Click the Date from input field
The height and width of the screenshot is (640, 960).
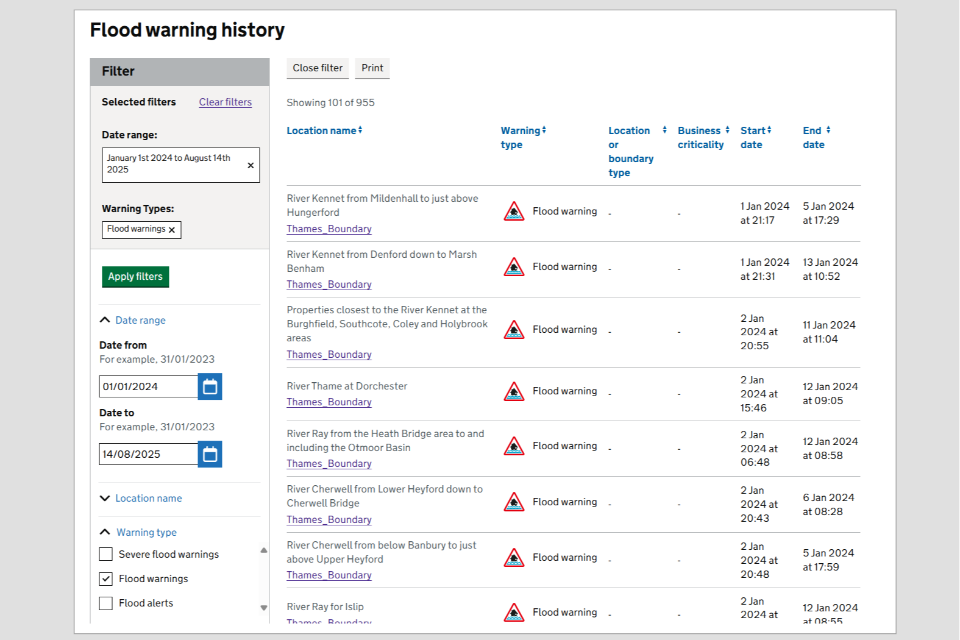pyautogui.click(x=148, y=387)
